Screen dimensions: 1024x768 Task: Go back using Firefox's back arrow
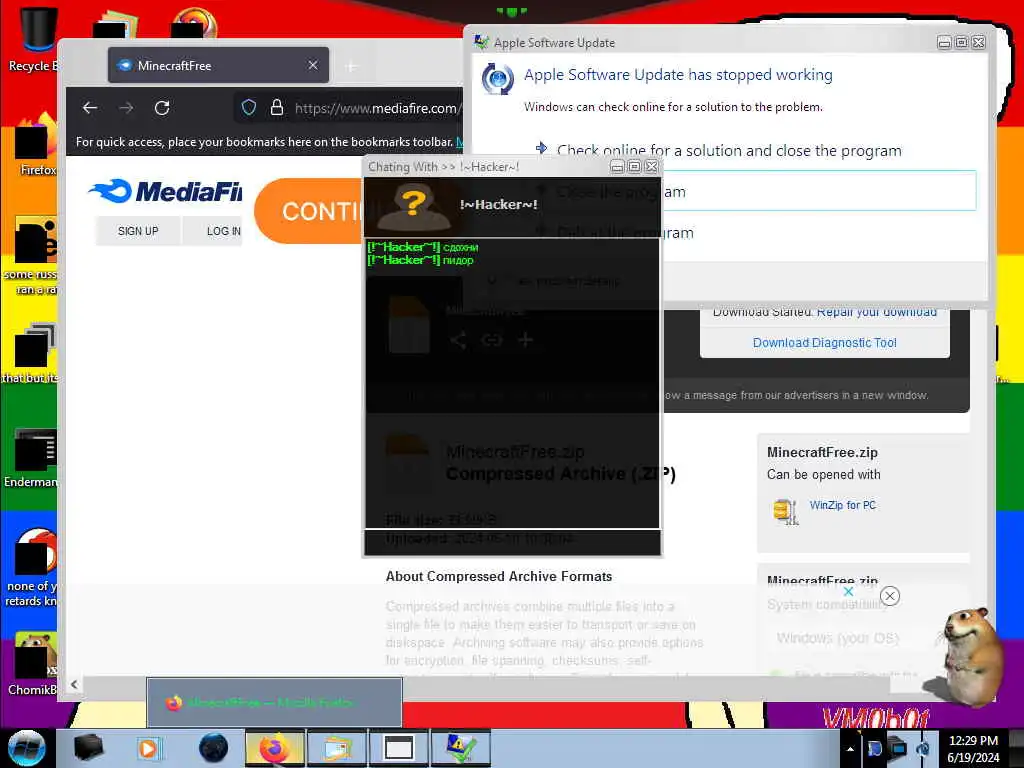(90, 108)
